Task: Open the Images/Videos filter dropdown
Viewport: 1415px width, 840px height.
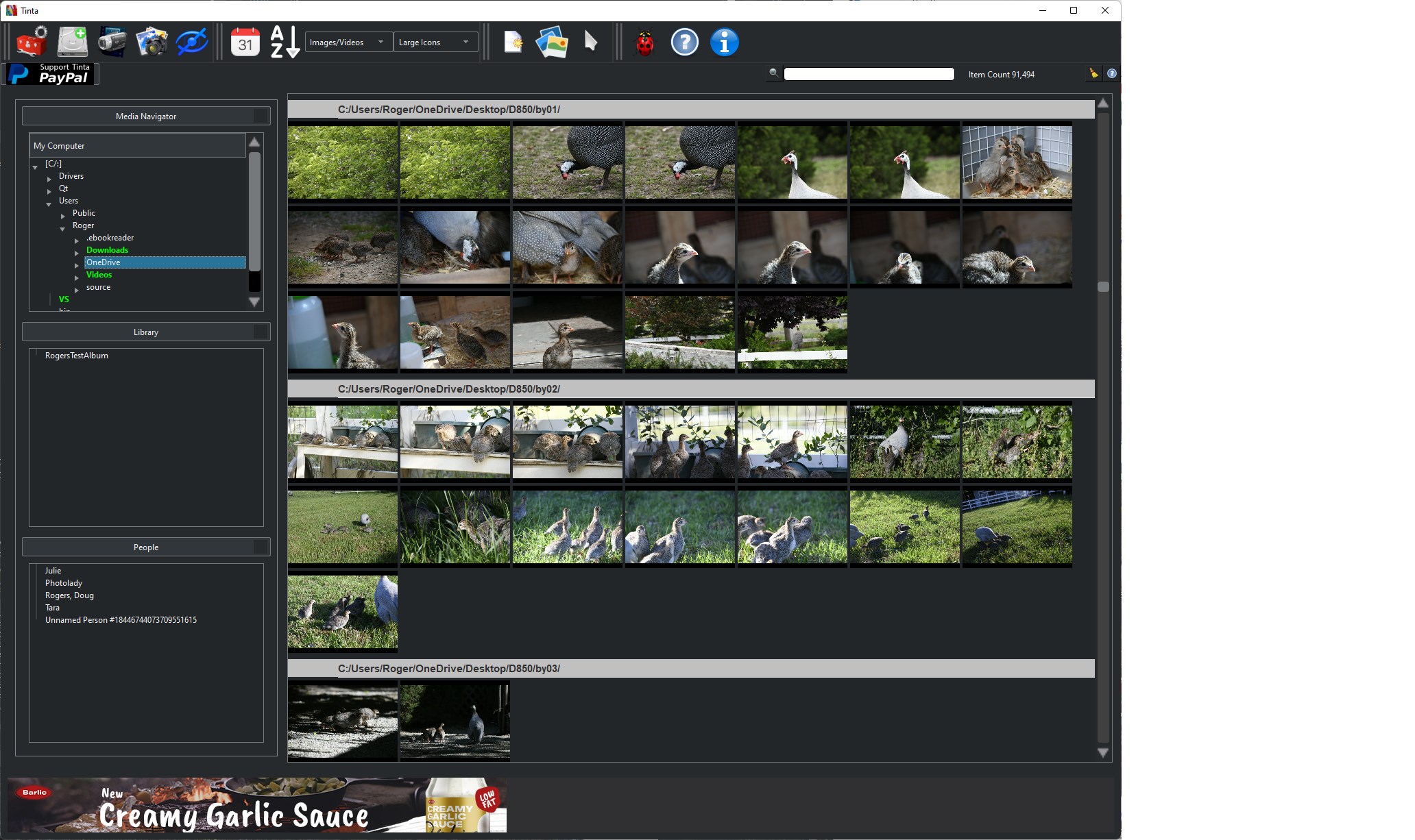Action: click(348, 42)
